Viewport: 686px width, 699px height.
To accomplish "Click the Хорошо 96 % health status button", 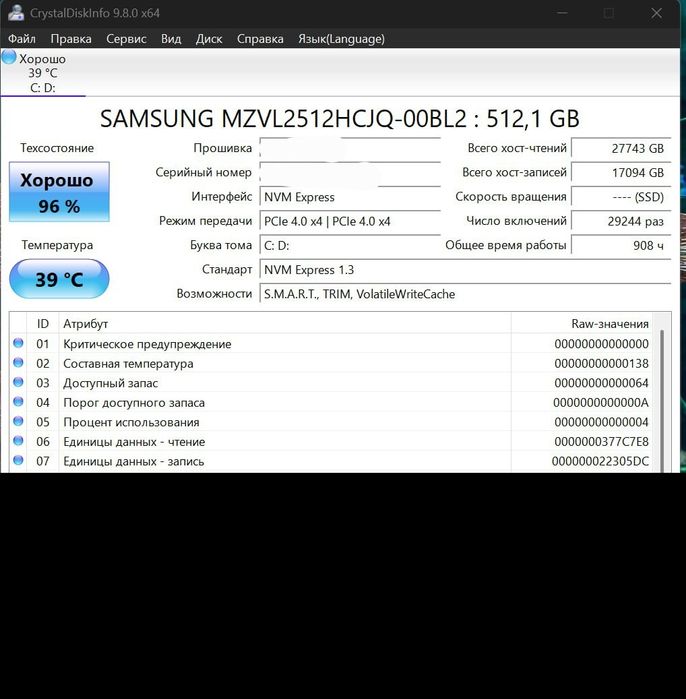I will point(59,192).
